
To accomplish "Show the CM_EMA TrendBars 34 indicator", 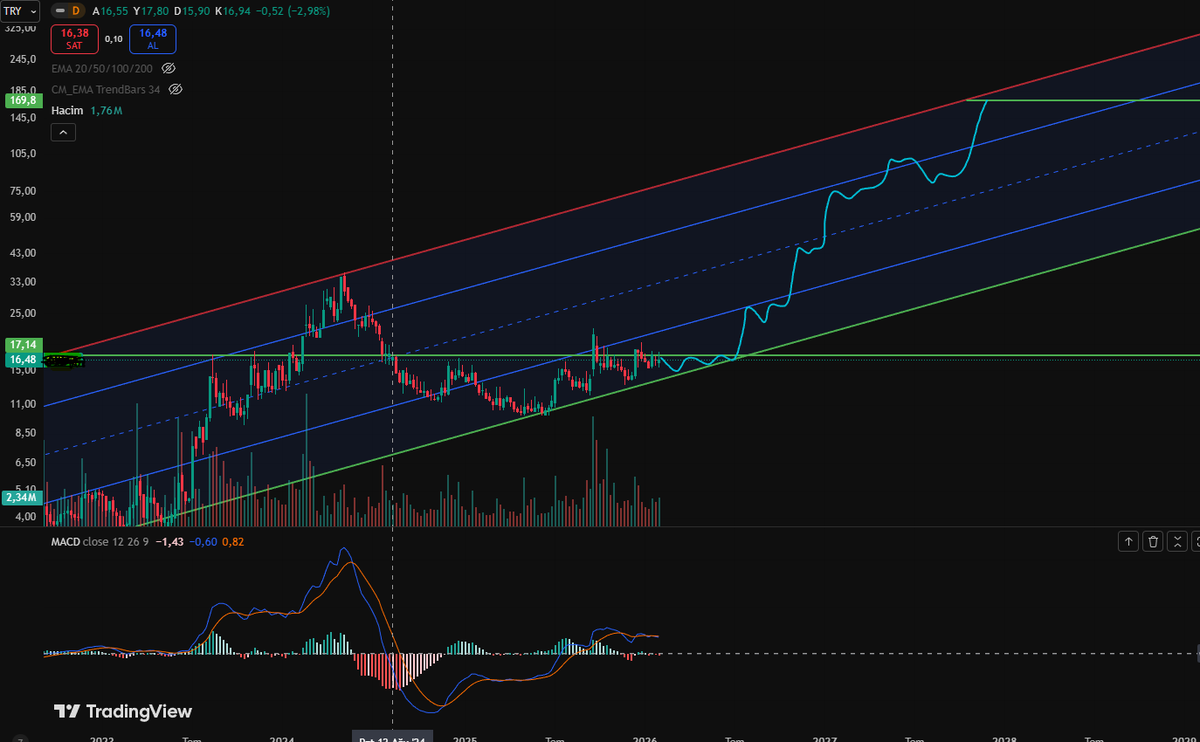I will tap(175, 89).
